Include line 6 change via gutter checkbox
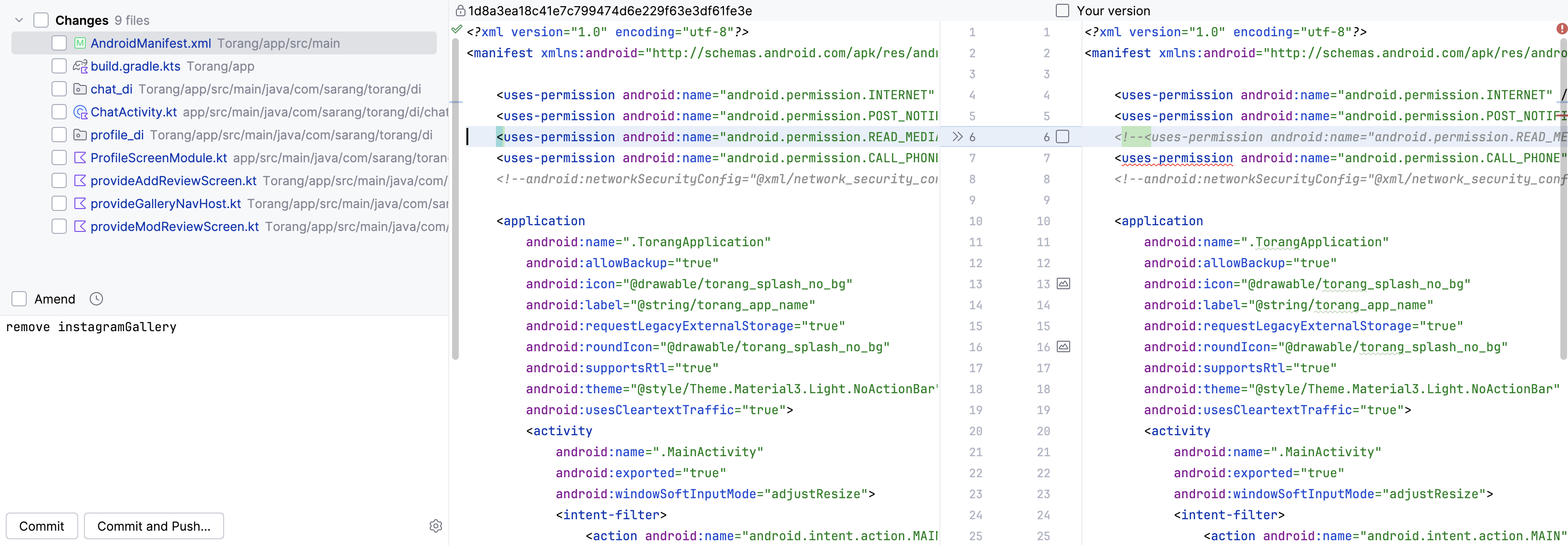The image size is (1568, 545). pyautogui.click(x=1063, y=137)
